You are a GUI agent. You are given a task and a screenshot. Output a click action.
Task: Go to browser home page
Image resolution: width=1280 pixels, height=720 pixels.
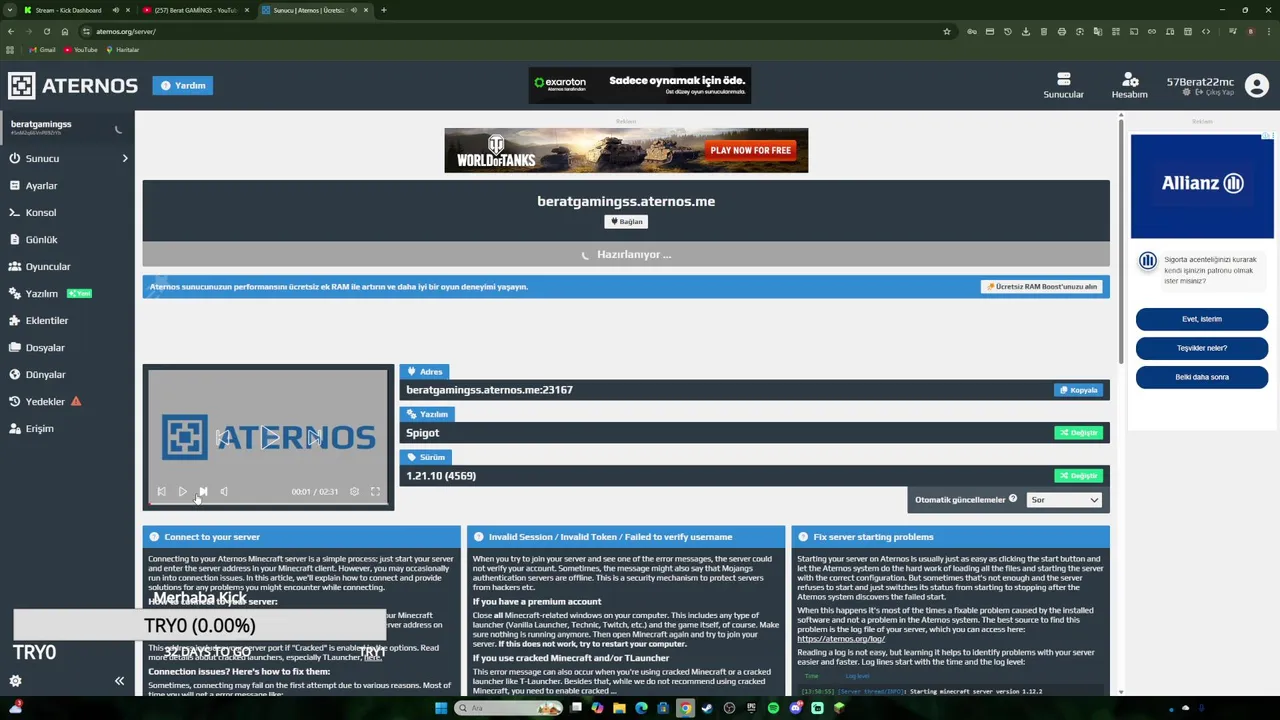64,31
